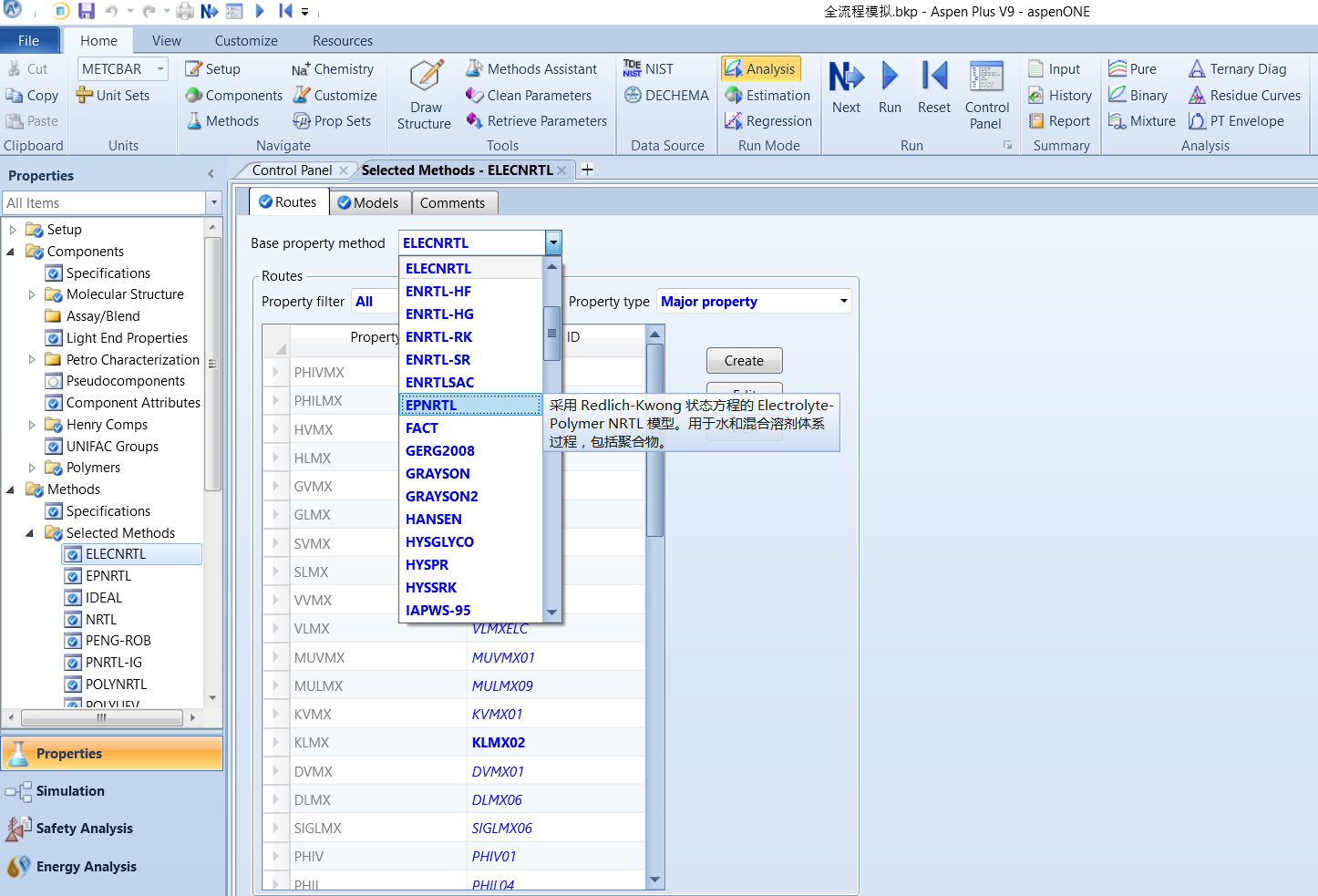Switch to the Models tab
Screen dimensions: 1318x896
pyautogui.click(x=368, y=203)
